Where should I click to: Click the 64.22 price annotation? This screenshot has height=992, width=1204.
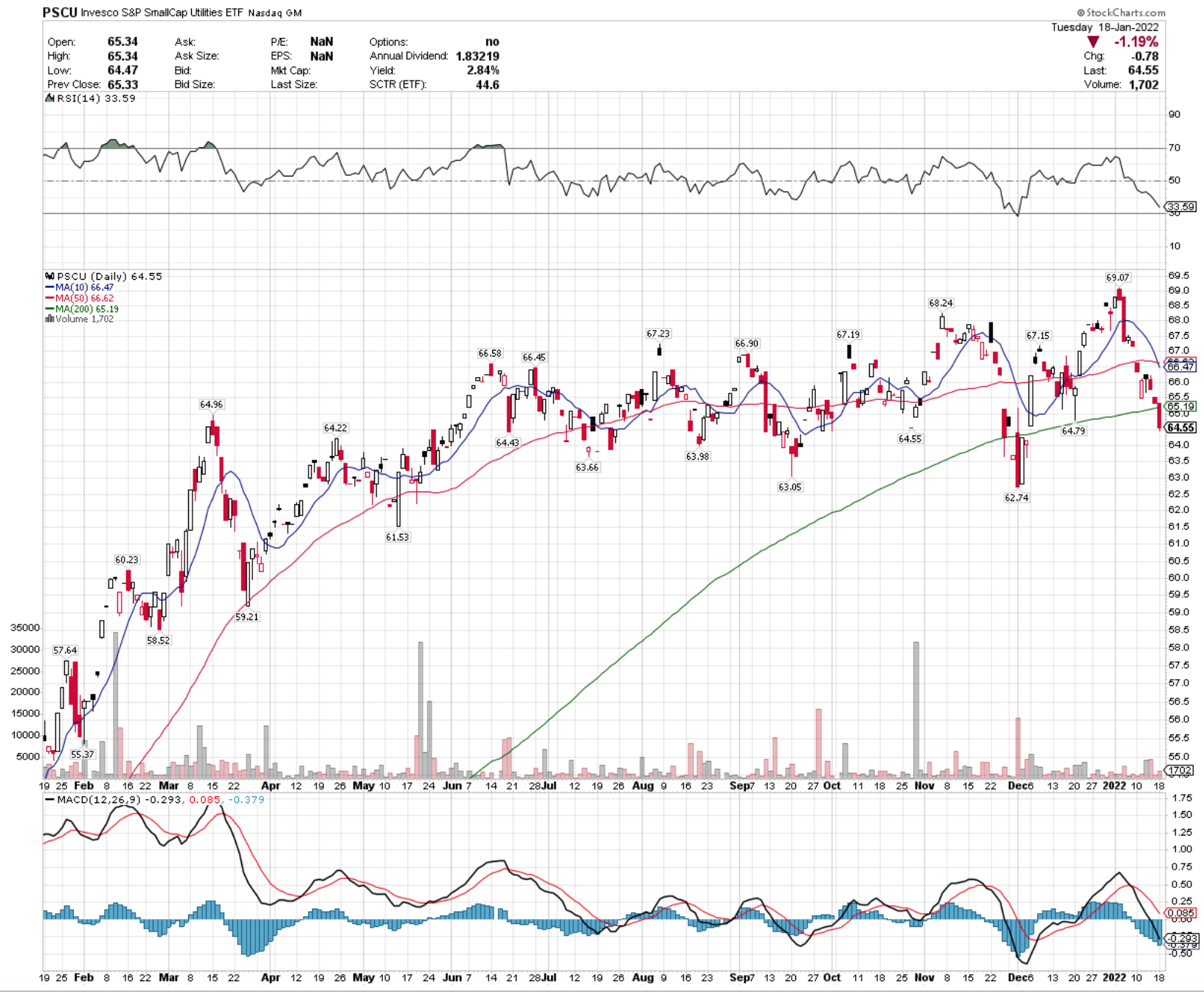point(335,428)
